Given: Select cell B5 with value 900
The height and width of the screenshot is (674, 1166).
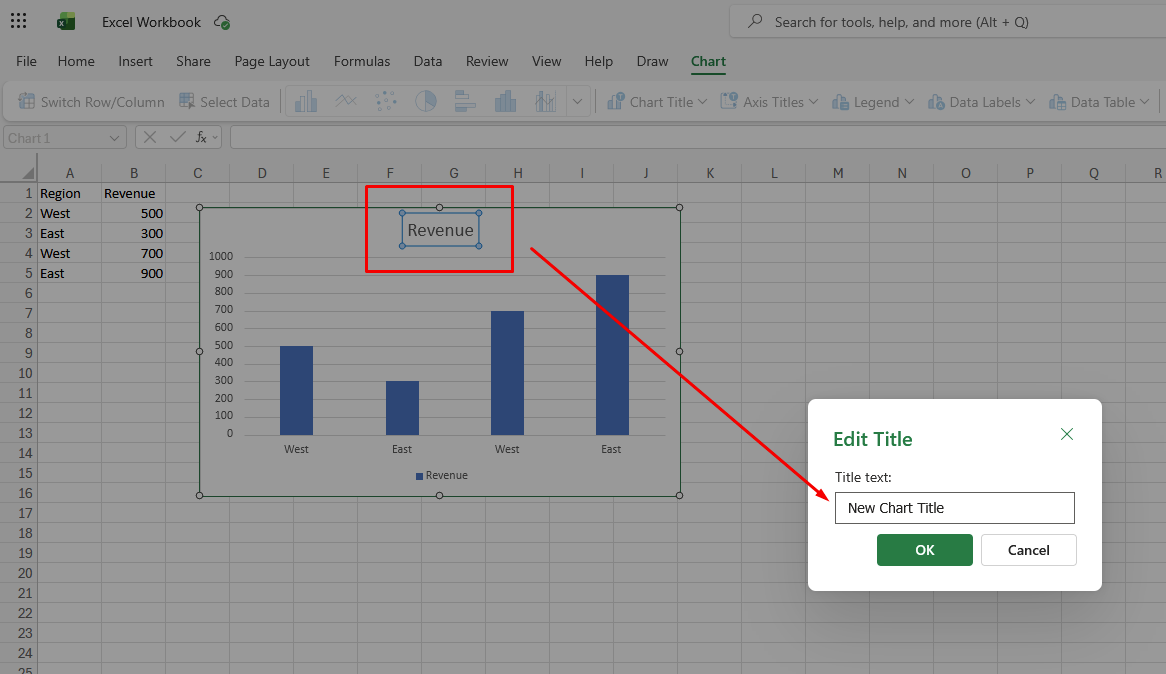Looking at the screenshot, I should (134, 274).
